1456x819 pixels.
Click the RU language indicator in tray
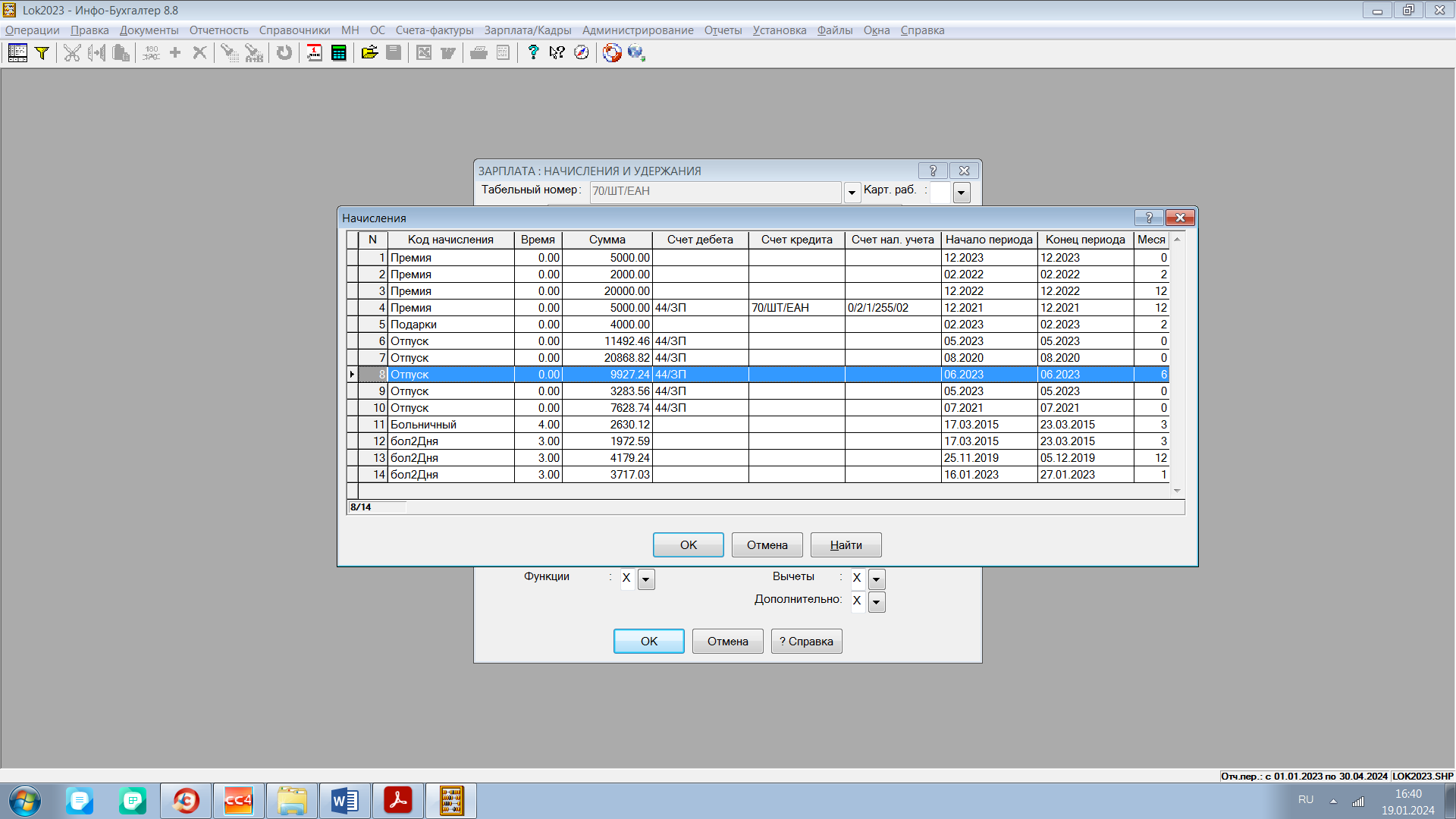pyautogui.click(x=1306, y=800)
